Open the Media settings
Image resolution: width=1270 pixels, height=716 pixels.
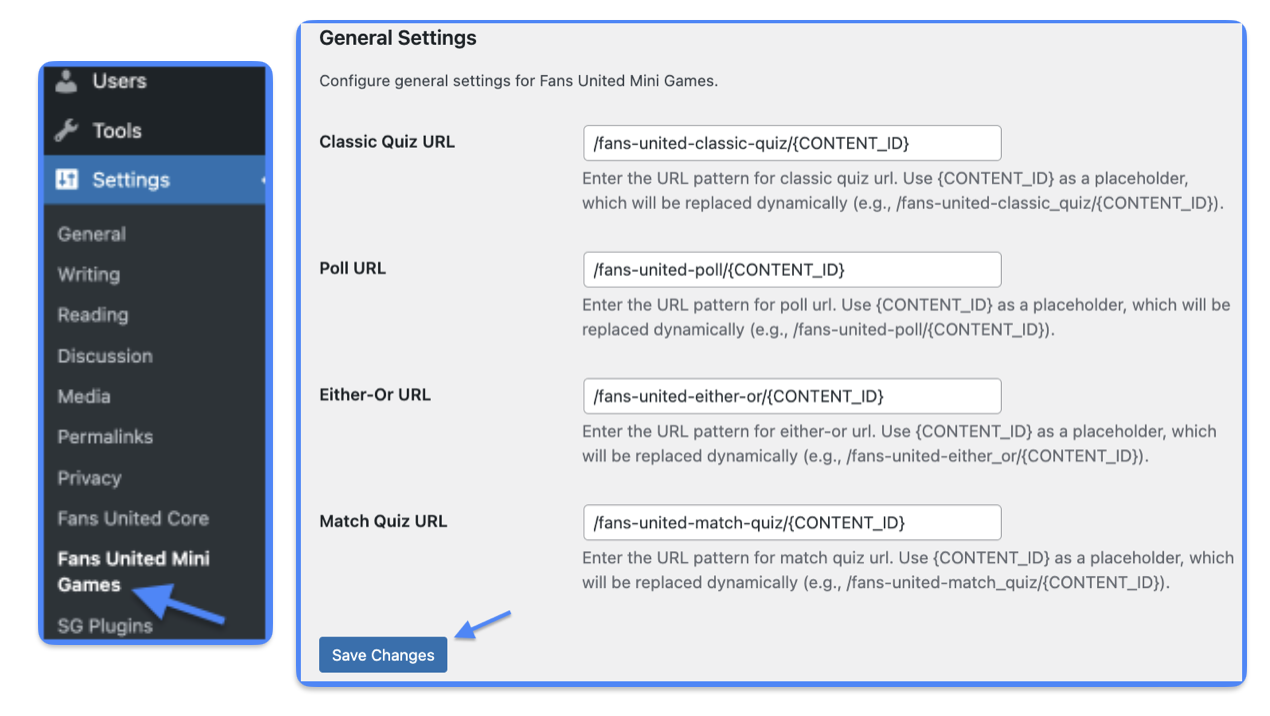[x=84, y=396]
